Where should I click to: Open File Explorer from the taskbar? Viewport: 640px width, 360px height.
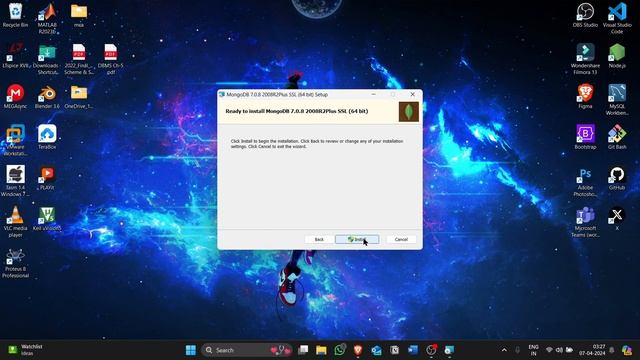(321, 350)
